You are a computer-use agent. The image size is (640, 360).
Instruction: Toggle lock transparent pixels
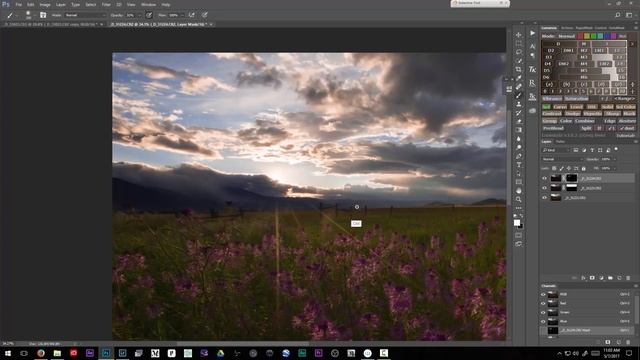554,168
